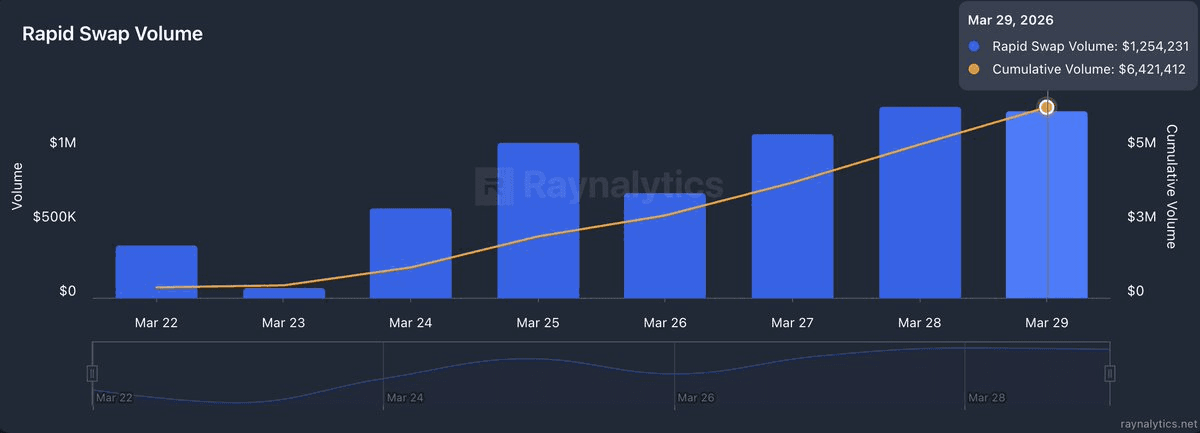Image resolution: width=1200 pixels, height=433 pixels.
Task: Select the Mar 28 volume bar
Action: pos(920,202)
